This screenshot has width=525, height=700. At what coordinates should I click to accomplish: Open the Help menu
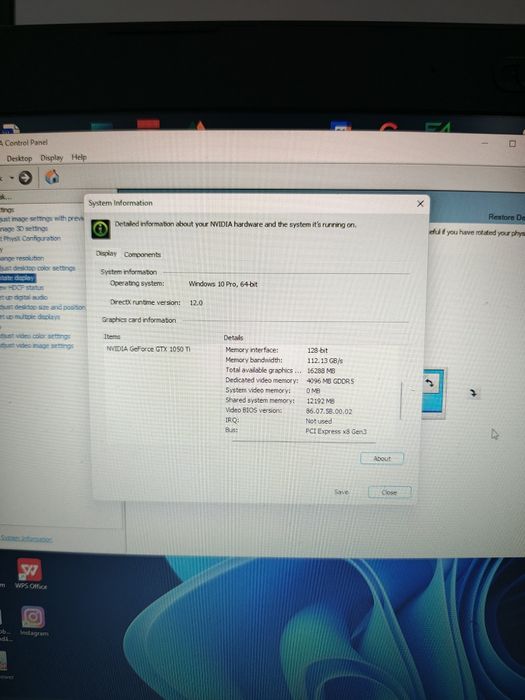pyautogui.click(x=79, y=157)
